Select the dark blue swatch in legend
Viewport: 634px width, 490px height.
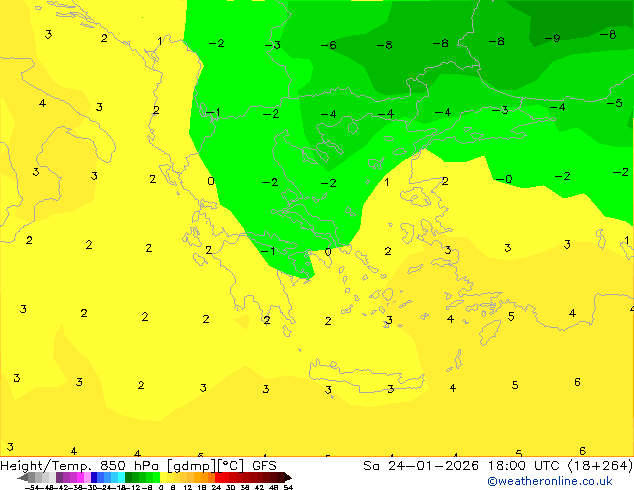[x=94, y=477]
